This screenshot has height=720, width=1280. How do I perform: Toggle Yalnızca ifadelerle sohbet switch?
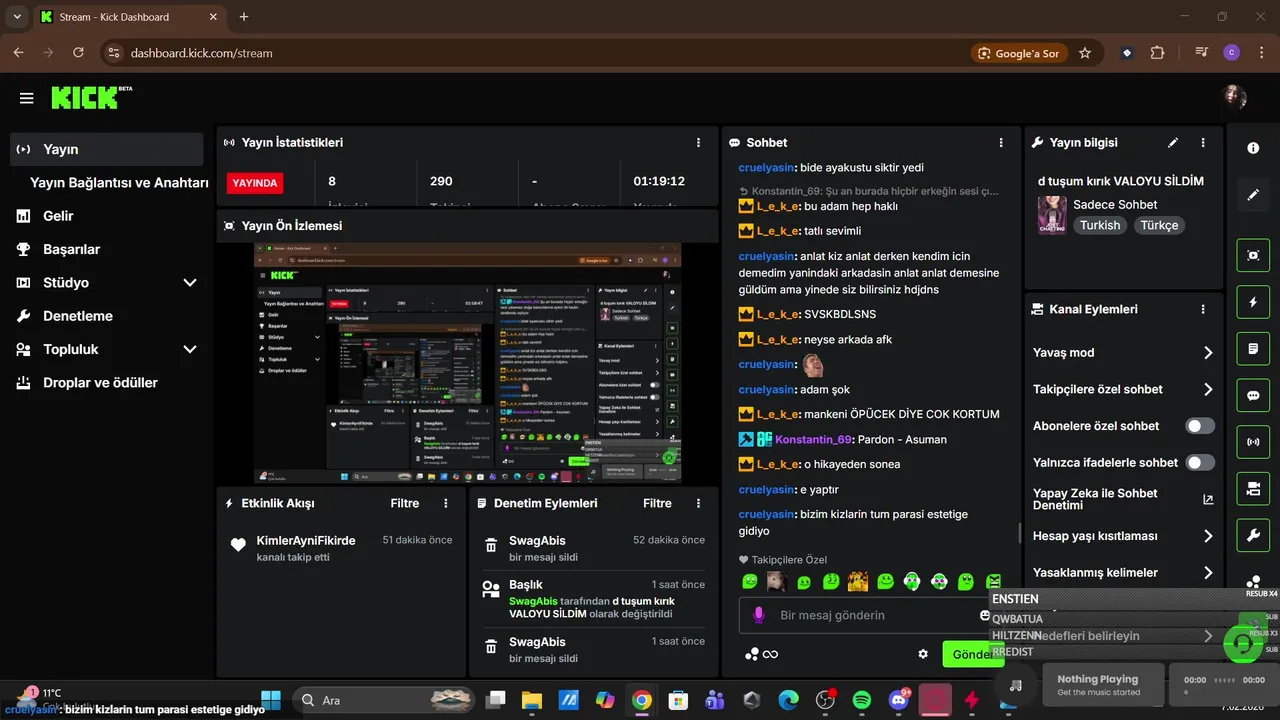click(1200, 463)
